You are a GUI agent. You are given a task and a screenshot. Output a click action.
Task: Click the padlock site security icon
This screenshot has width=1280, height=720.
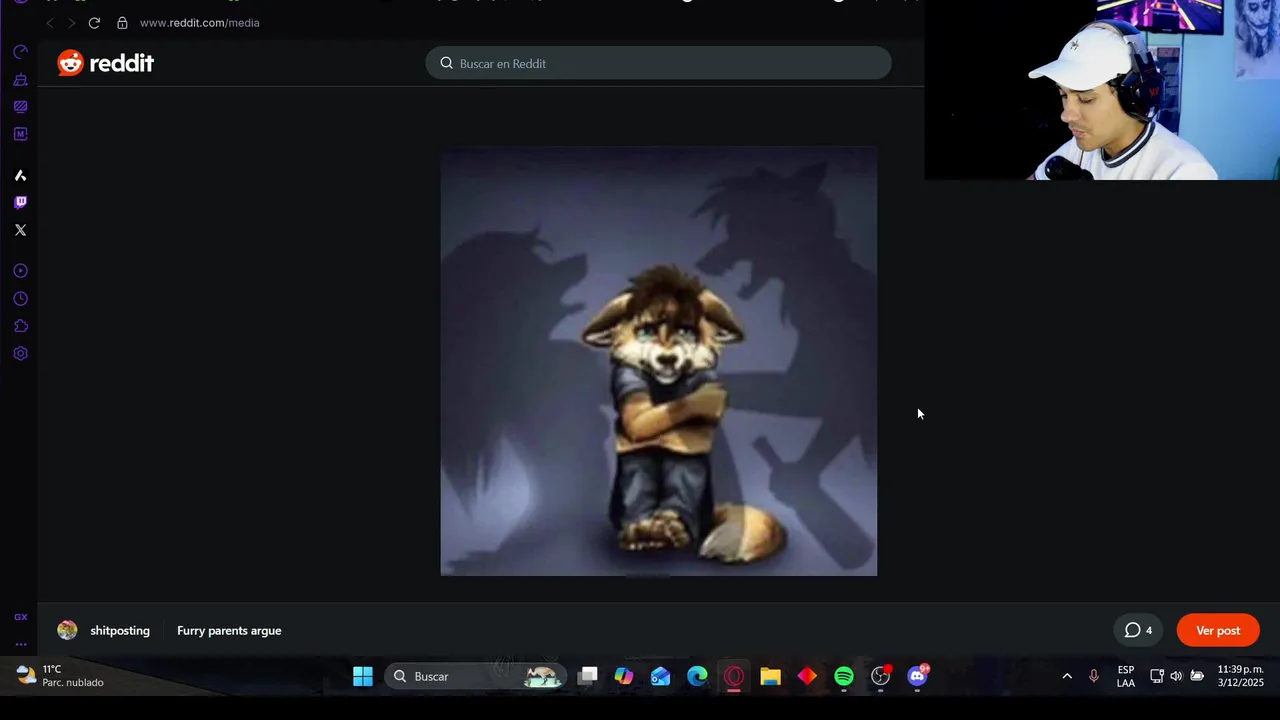pos(122,23)
